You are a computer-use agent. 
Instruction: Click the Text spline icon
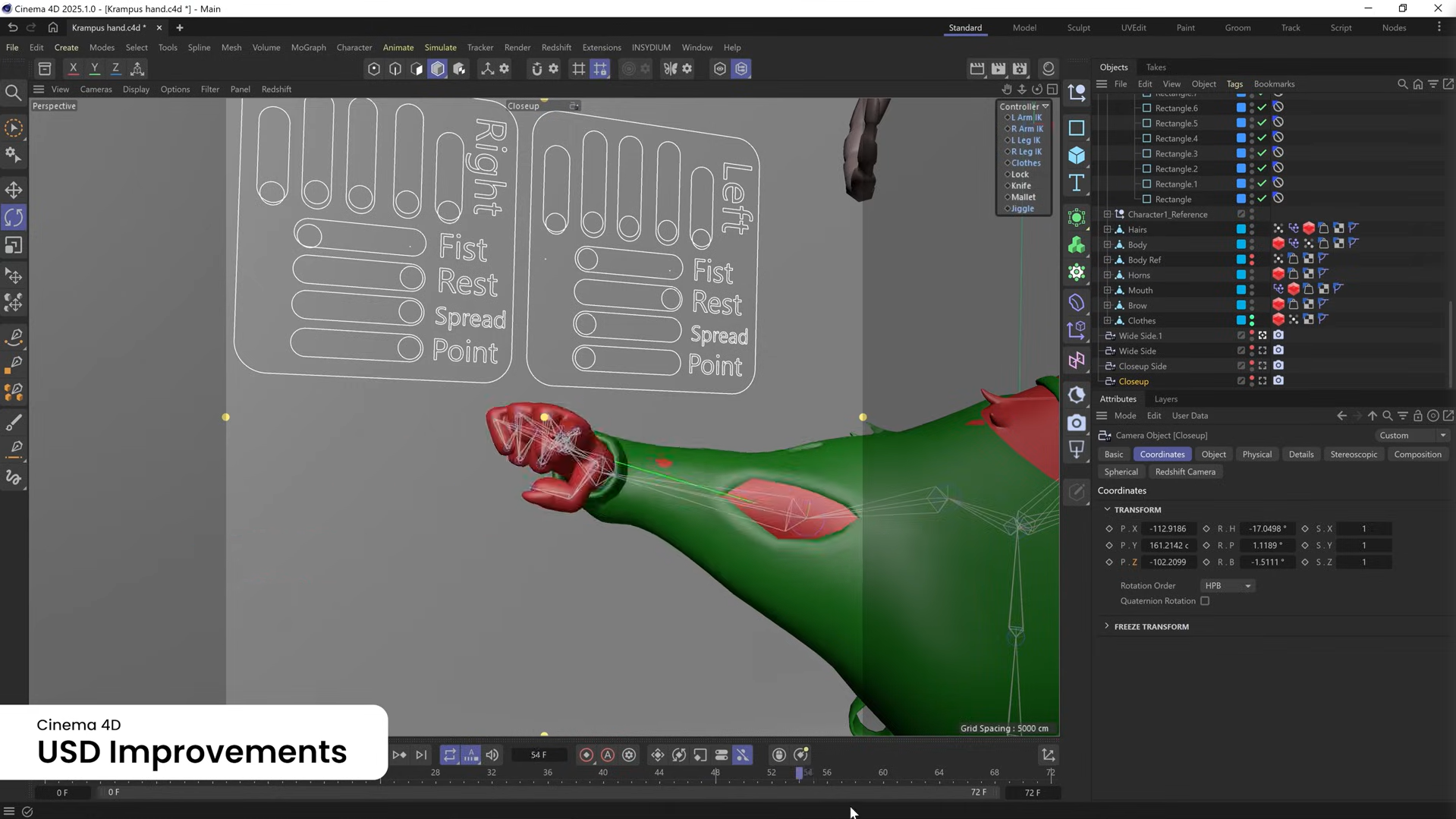[x=1077, y=183]
